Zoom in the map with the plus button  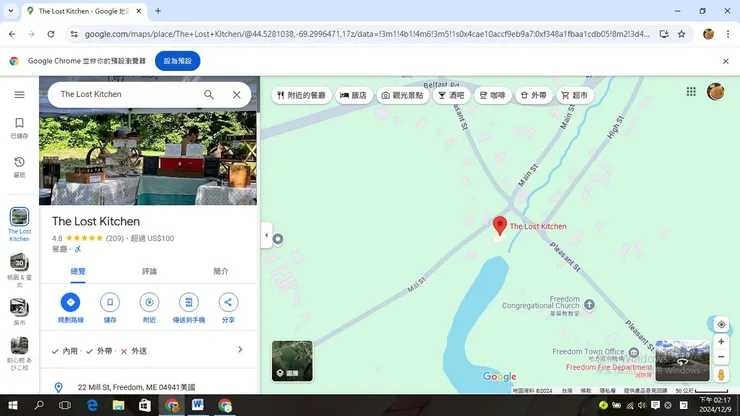[721, 341]
